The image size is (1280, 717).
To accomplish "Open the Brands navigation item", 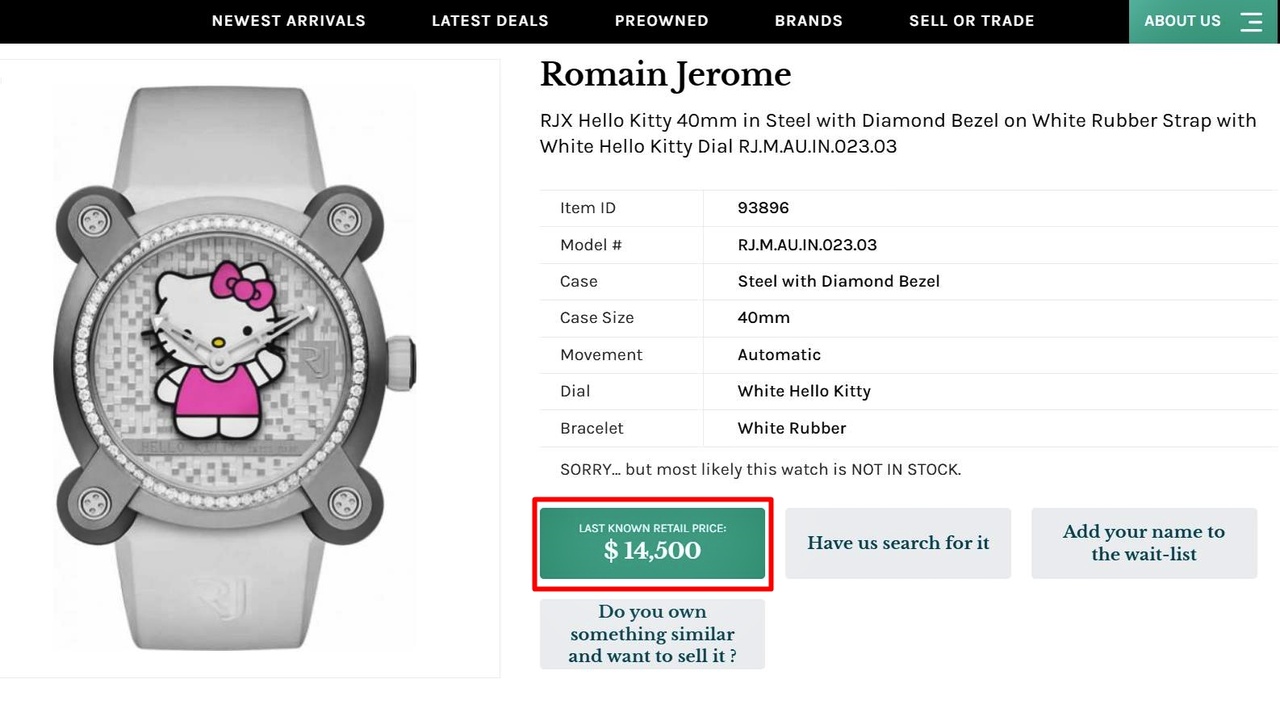I will click(808, 21).
